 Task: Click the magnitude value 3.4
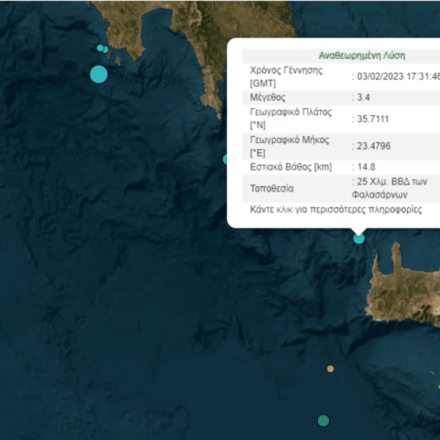click(x=363, y=97)
